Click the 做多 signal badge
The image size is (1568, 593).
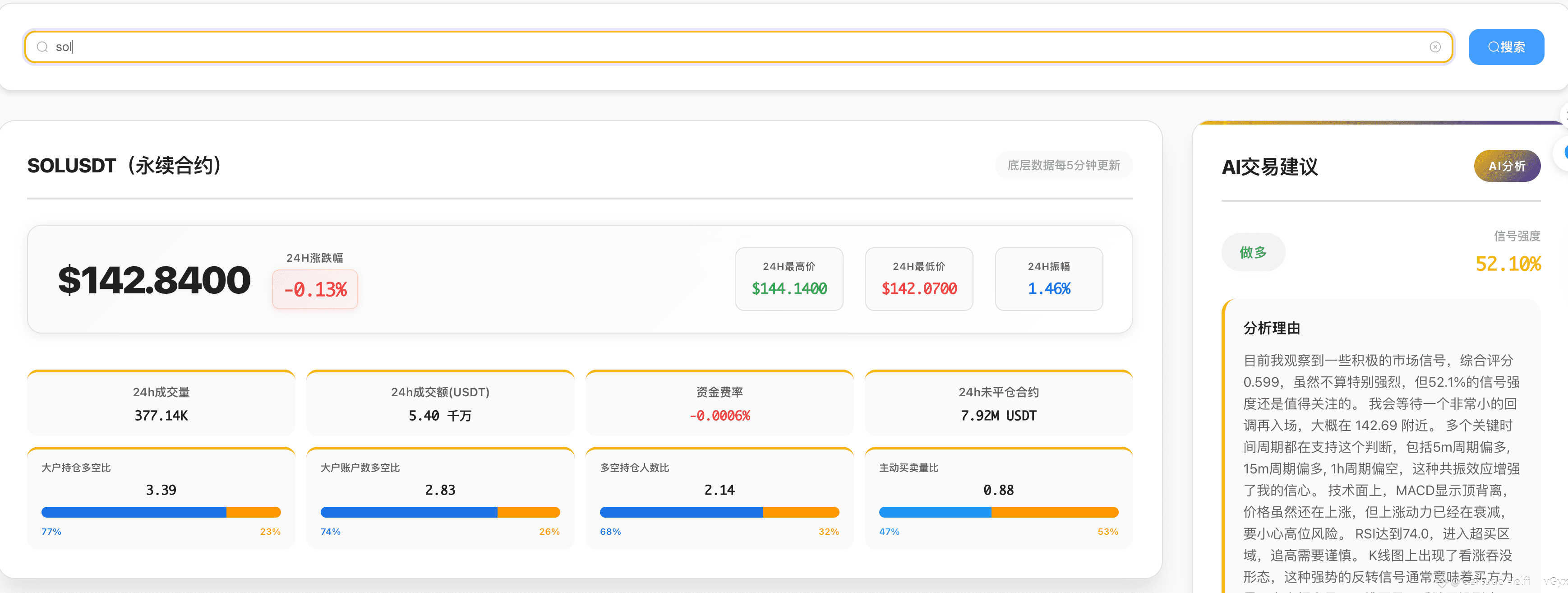tap(1253, 252)
